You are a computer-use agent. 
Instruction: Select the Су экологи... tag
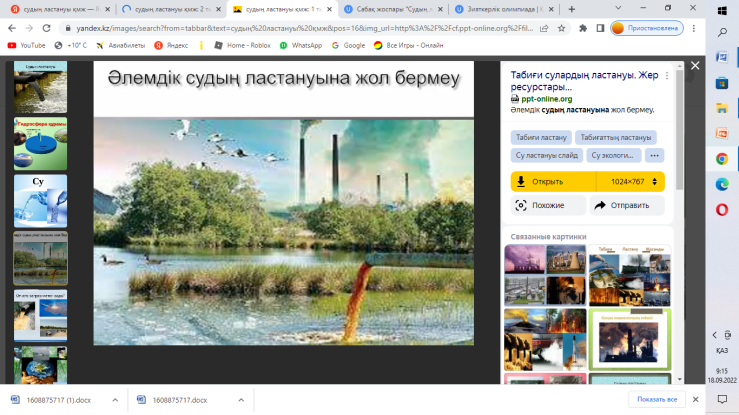click(613, 155)
